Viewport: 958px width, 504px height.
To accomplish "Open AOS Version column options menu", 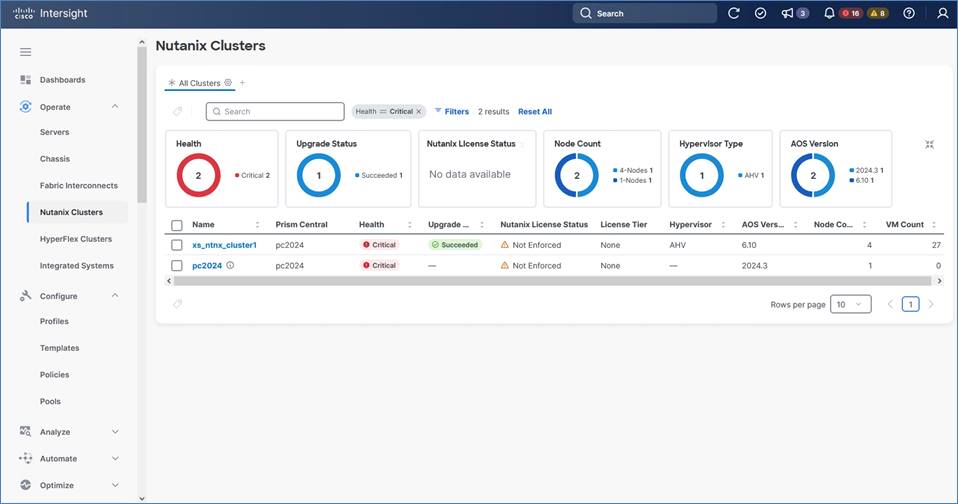I will [x=795, y=225].
